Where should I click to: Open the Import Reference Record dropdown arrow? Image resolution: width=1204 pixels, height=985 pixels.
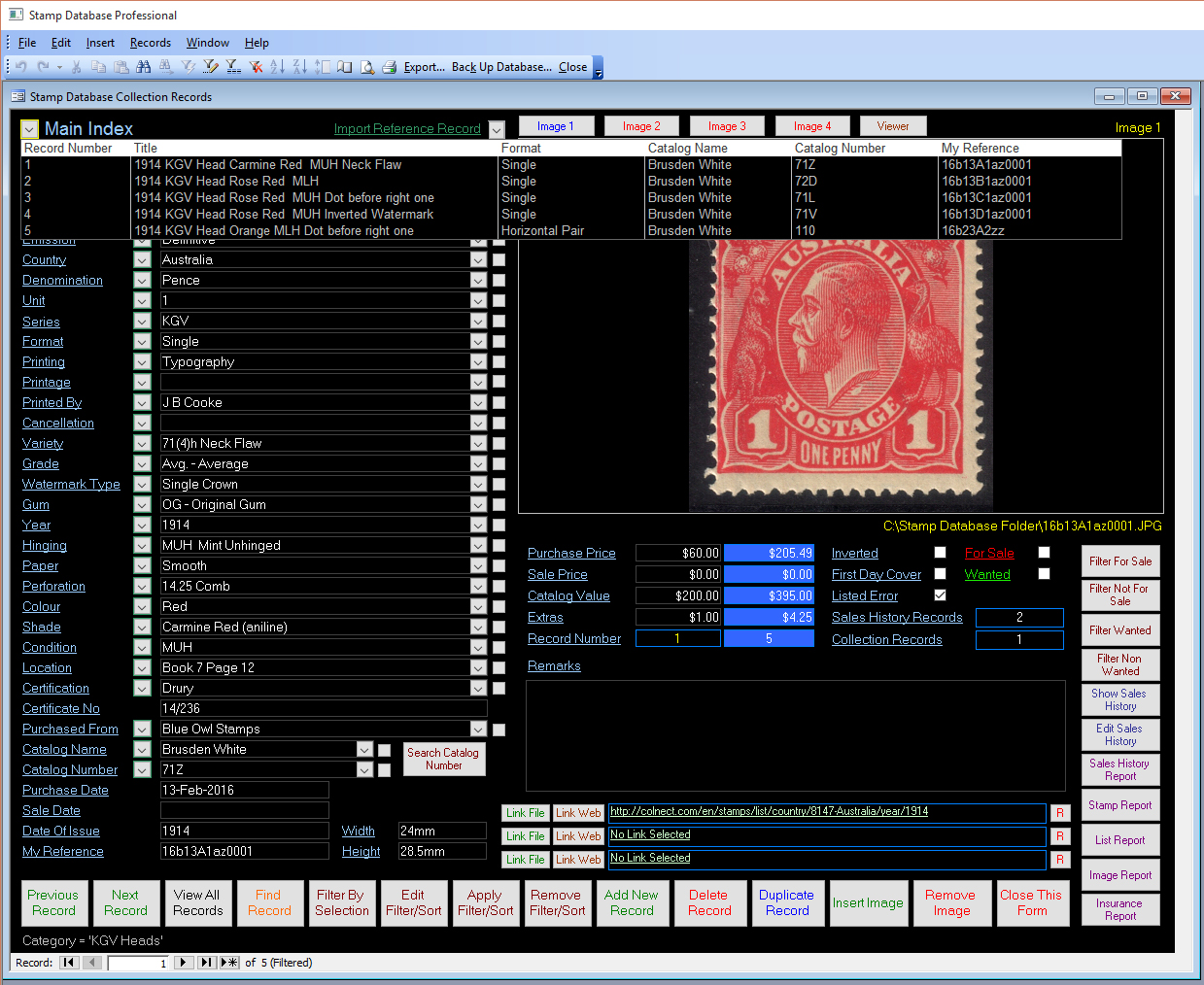pyautogui.click(x=497, y=129)
